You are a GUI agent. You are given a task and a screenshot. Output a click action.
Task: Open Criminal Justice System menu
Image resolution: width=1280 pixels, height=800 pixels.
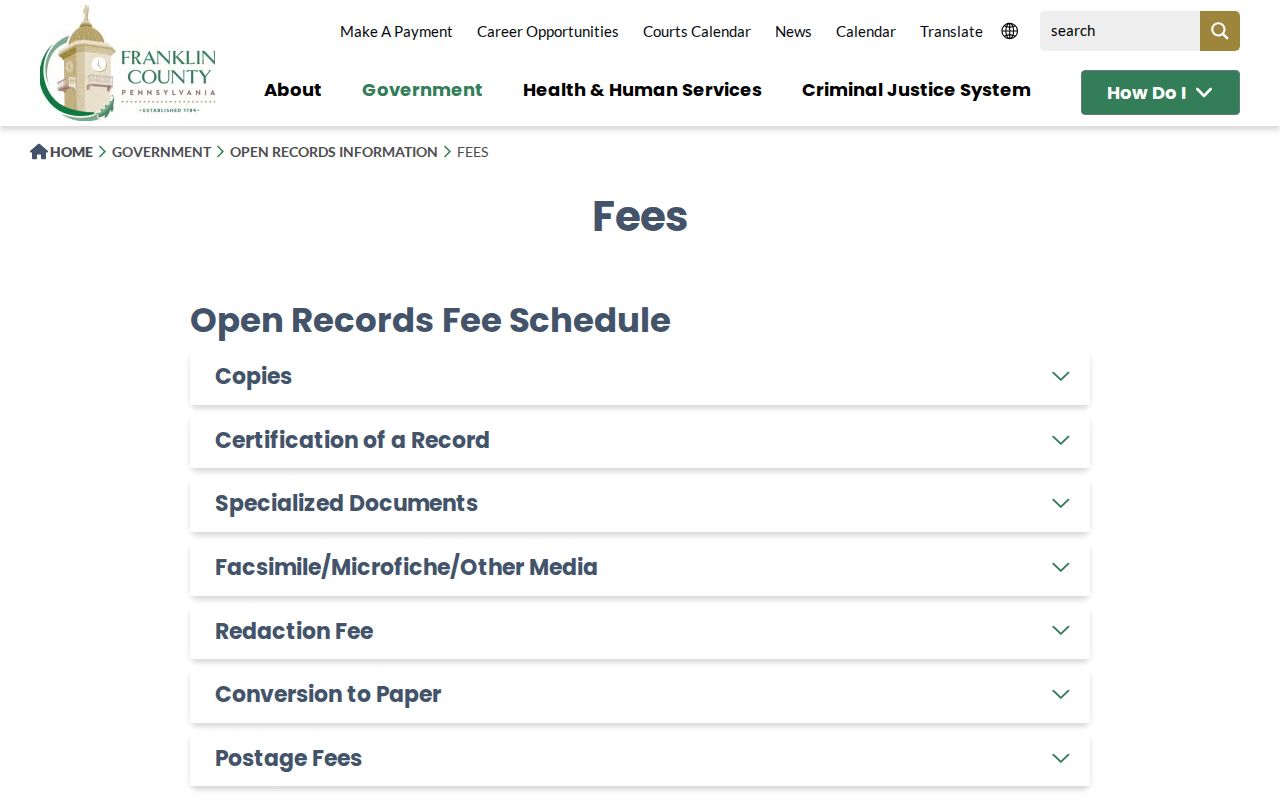pos(916,90)
